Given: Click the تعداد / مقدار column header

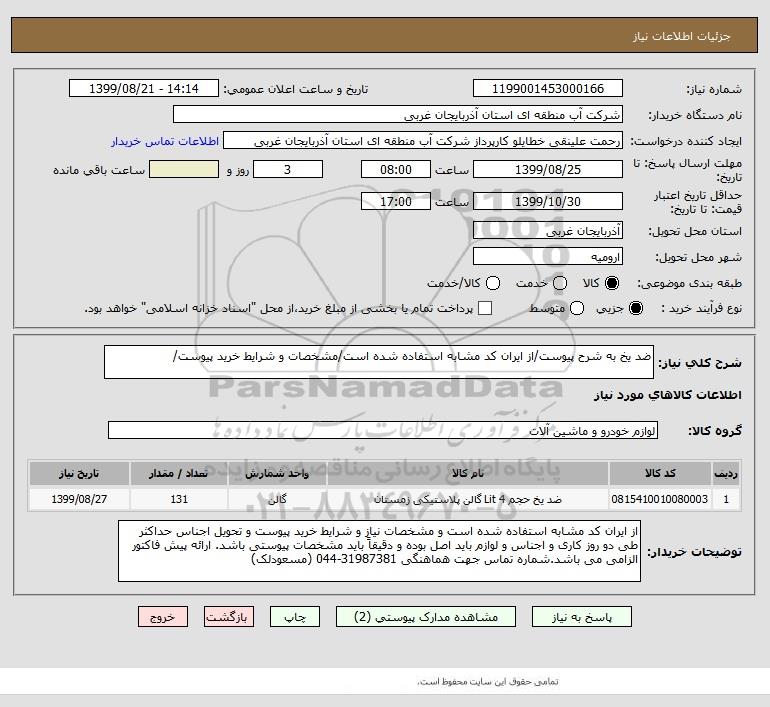Looking at the screenshot, I should pos(179,473).
